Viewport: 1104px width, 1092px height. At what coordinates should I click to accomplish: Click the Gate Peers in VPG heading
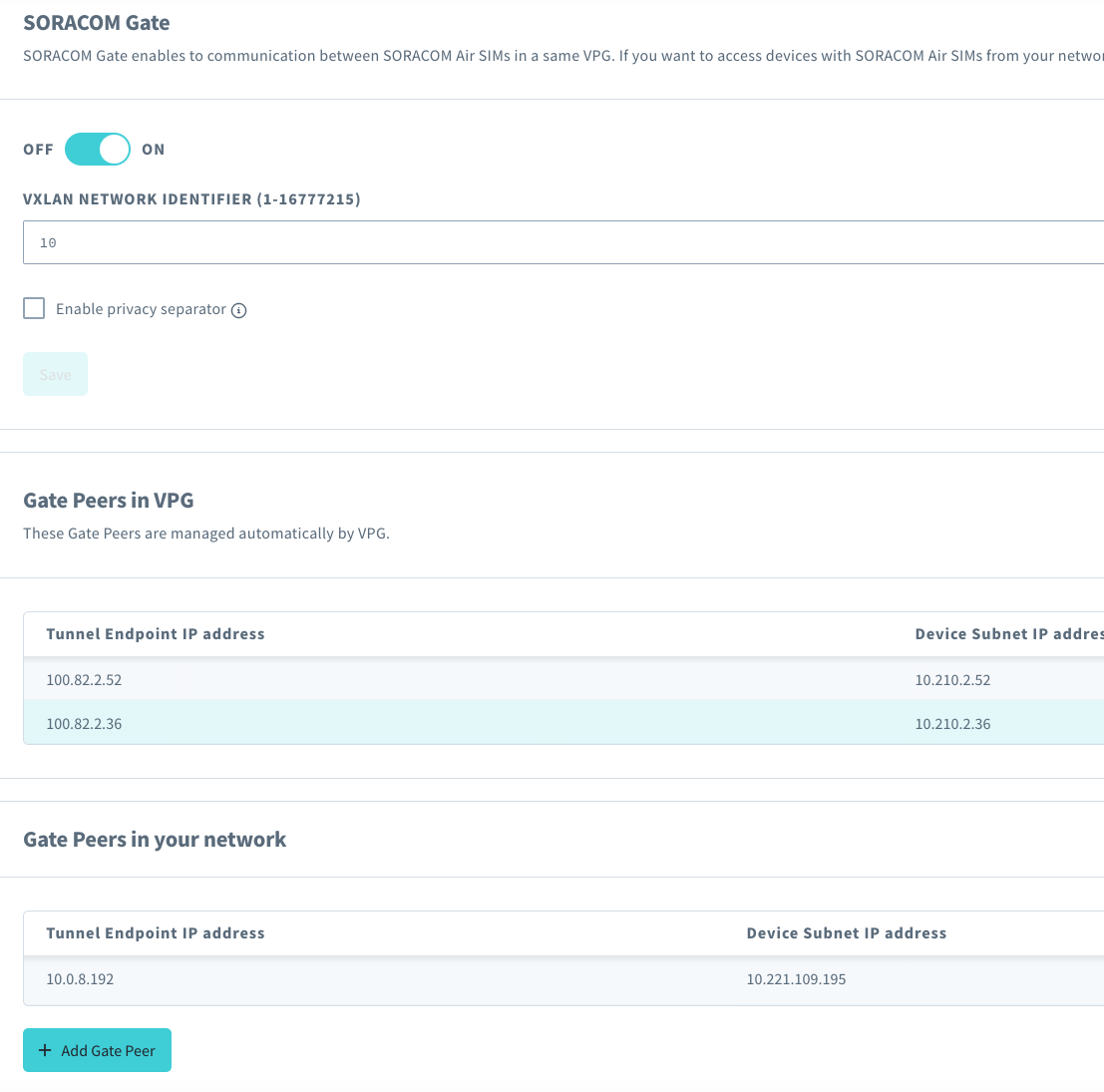pos(108,500)
